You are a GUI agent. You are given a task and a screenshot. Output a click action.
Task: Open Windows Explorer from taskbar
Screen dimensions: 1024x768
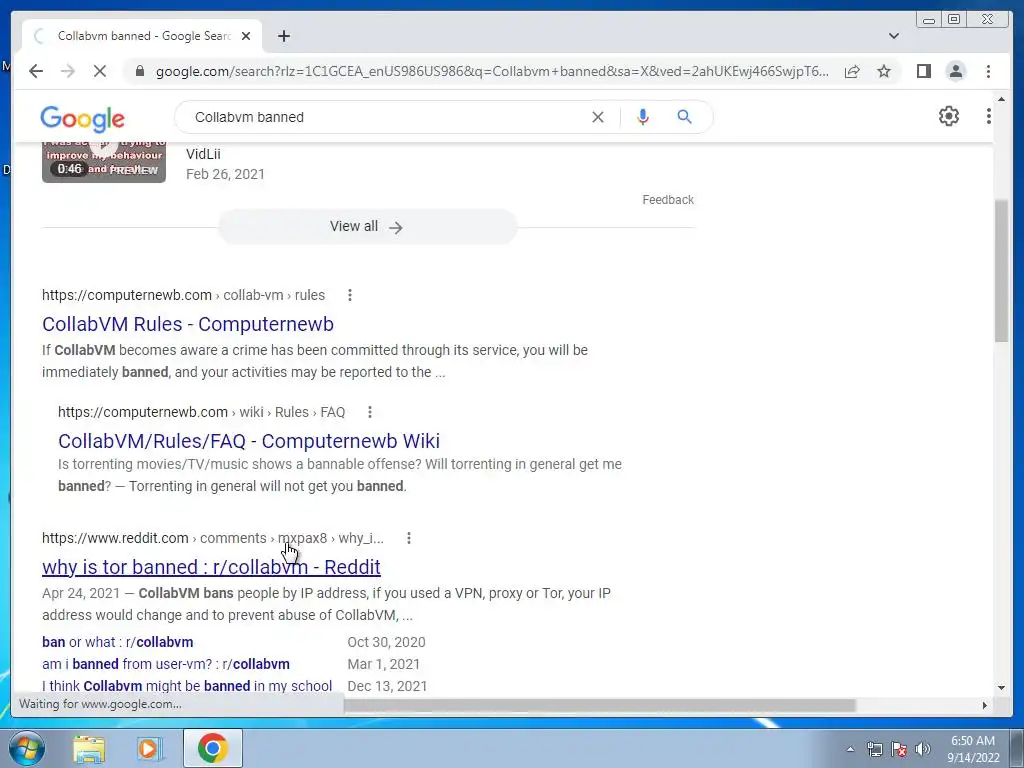pyautogui.click(x=89, y=749)
